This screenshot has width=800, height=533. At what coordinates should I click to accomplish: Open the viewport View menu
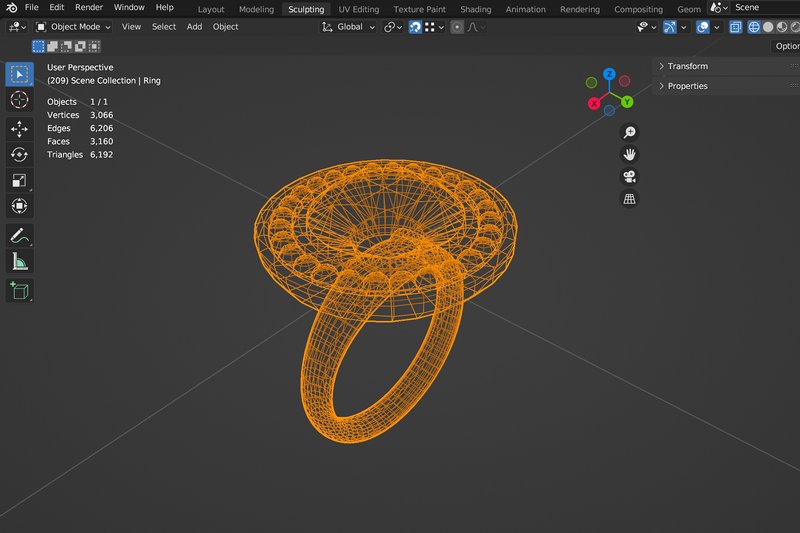131,27
